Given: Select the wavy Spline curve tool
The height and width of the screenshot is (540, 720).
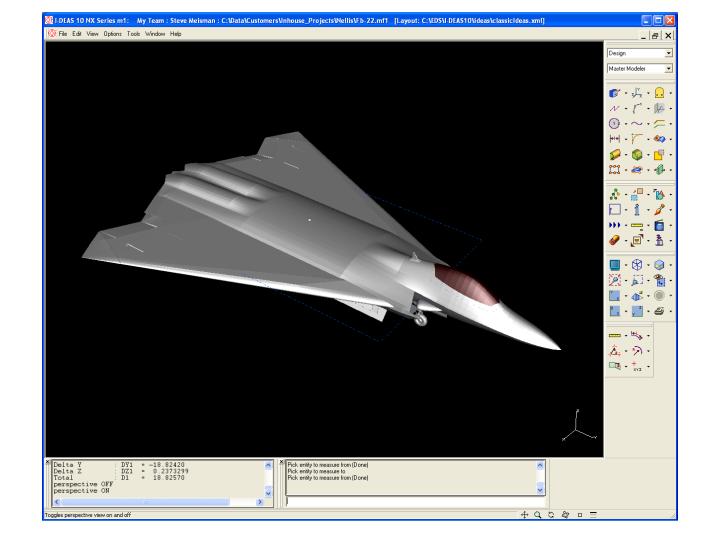Looking at the screenshot, I should click(x=636, y=124).
